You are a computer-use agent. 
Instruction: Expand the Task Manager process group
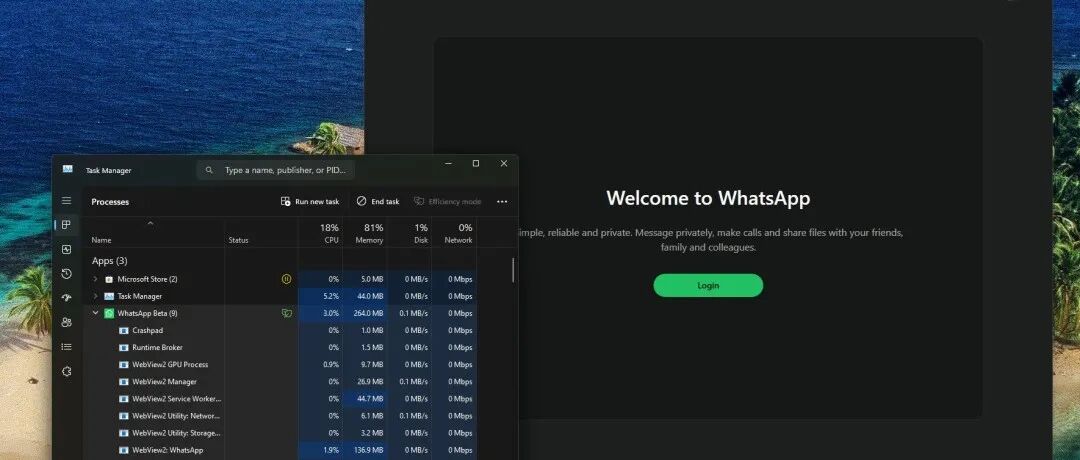96,296
